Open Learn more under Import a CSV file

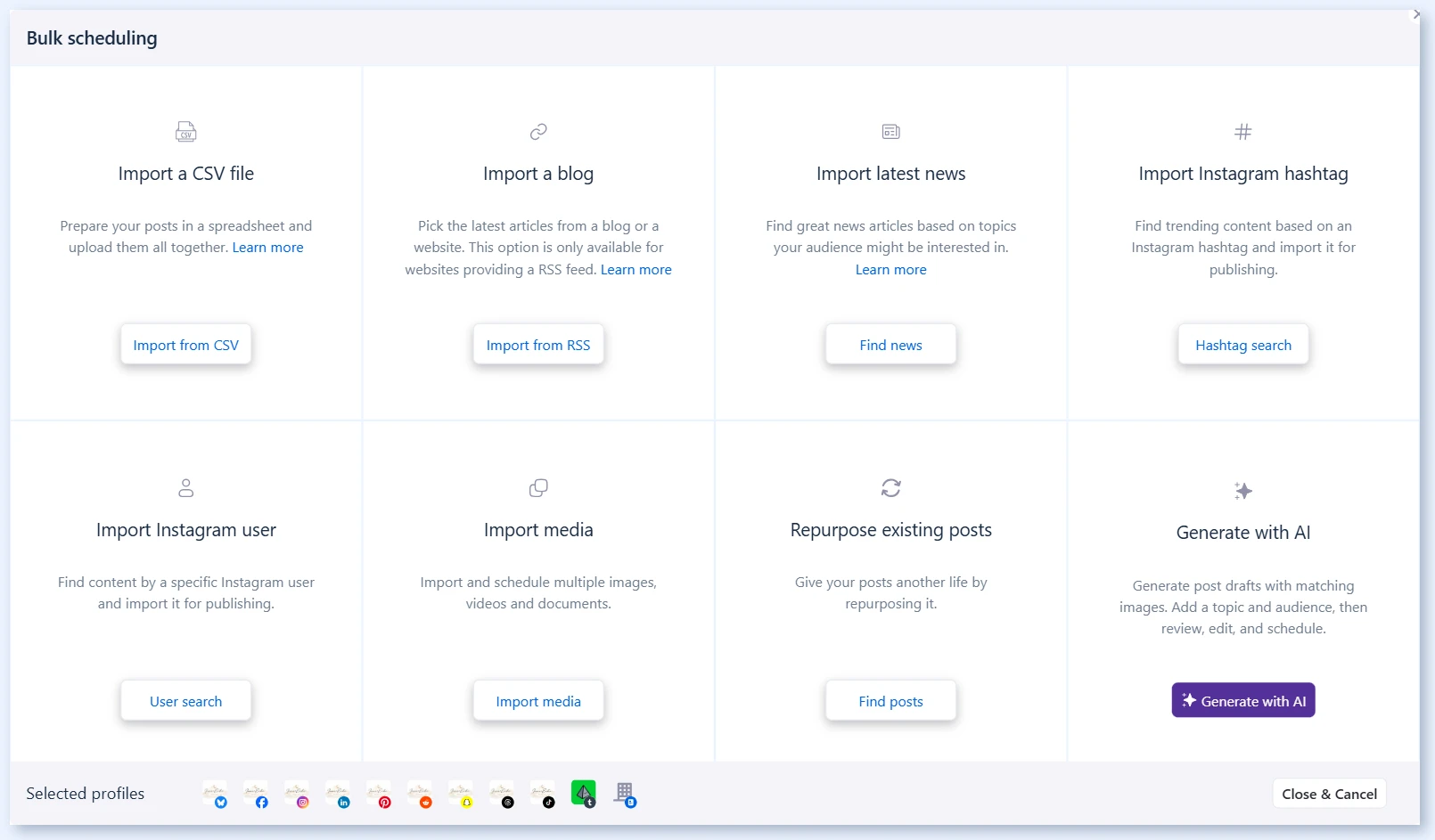(x=267, y=248)
